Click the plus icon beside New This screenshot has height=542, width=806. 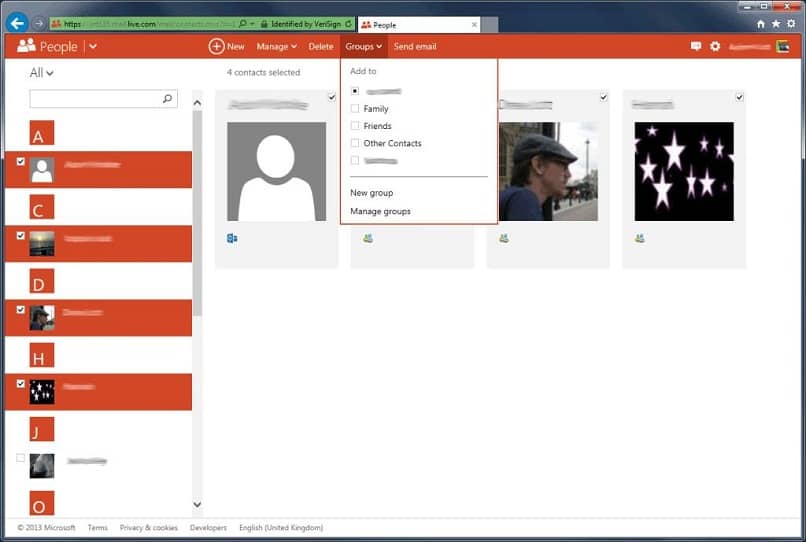(x=216, y=46)
